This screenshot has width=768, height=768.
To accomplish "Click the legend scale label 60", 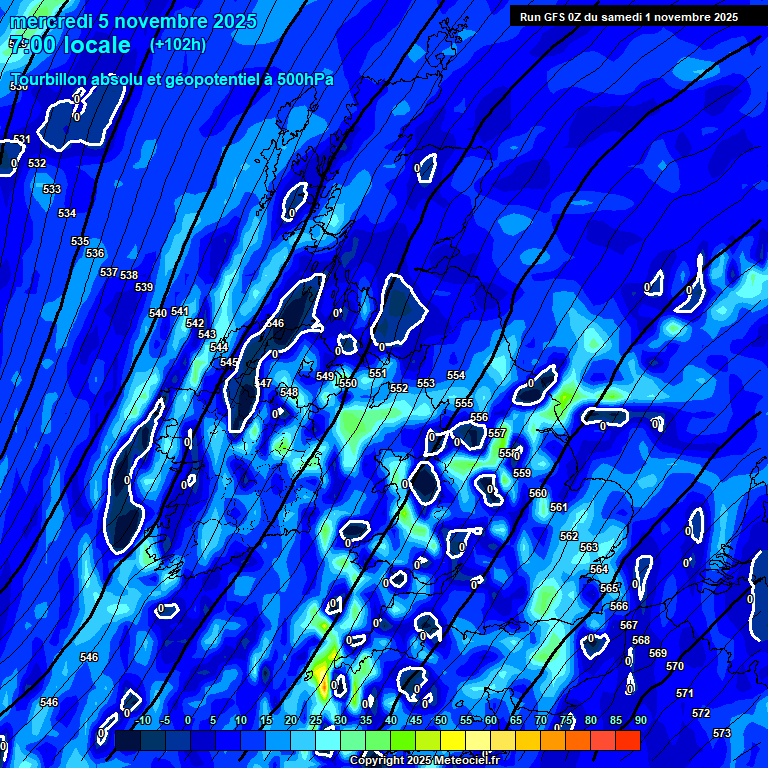I will tap(491, 721).
